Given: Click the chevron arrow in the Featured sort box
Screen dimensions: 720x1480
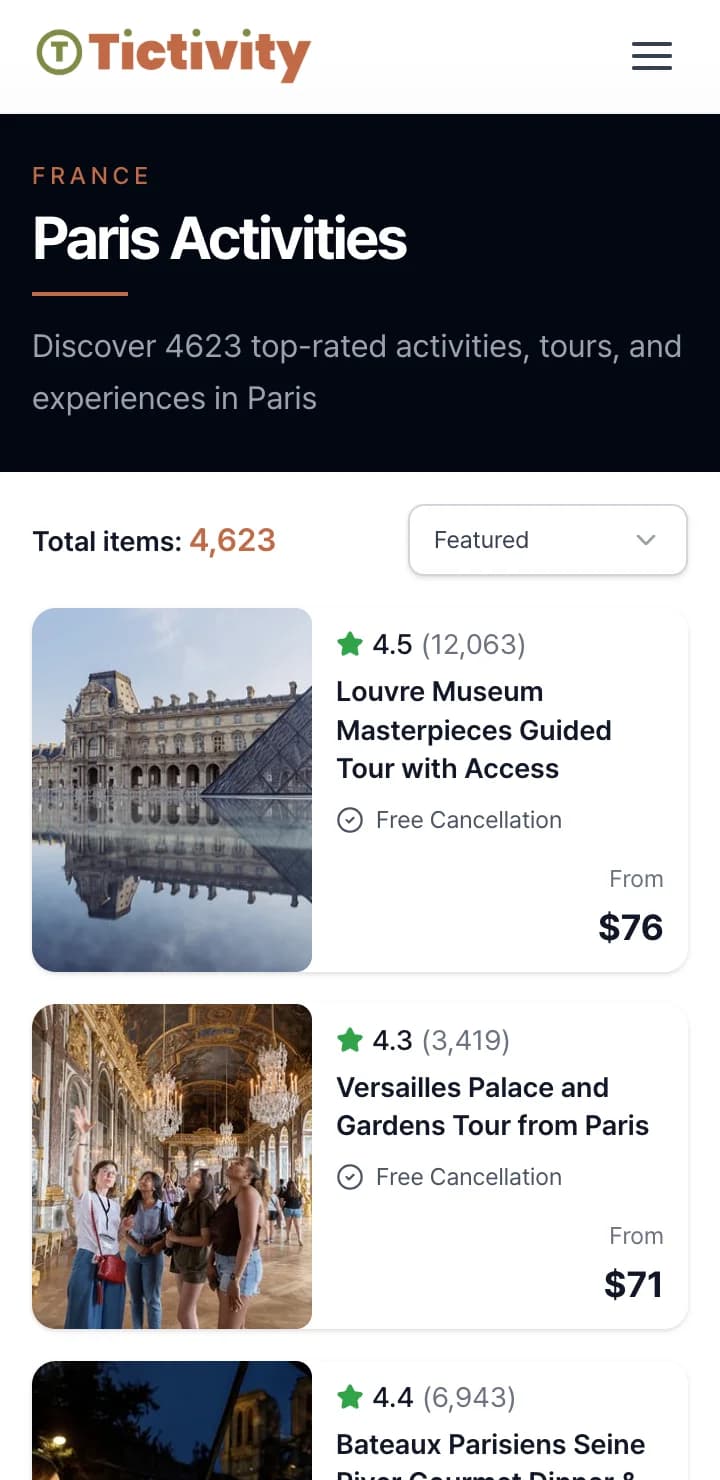Looking at the screenshot, I should pyautogui.click(x=646, y=540).
